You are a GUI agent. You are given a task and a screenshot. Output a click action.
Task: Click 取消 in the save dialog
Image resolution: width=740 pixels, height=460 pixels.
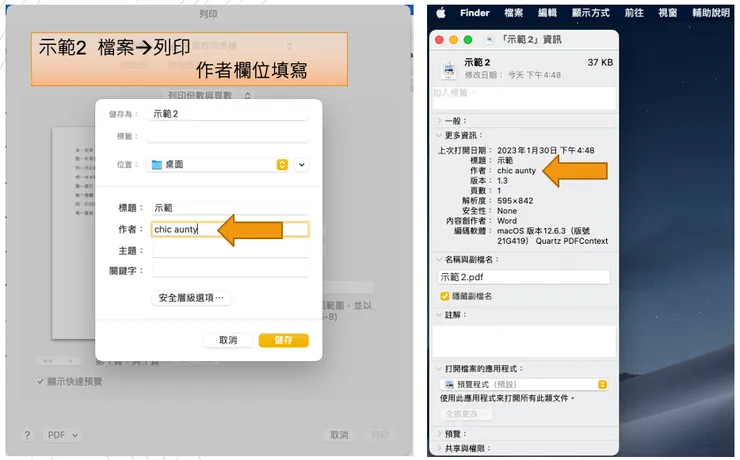228,340
